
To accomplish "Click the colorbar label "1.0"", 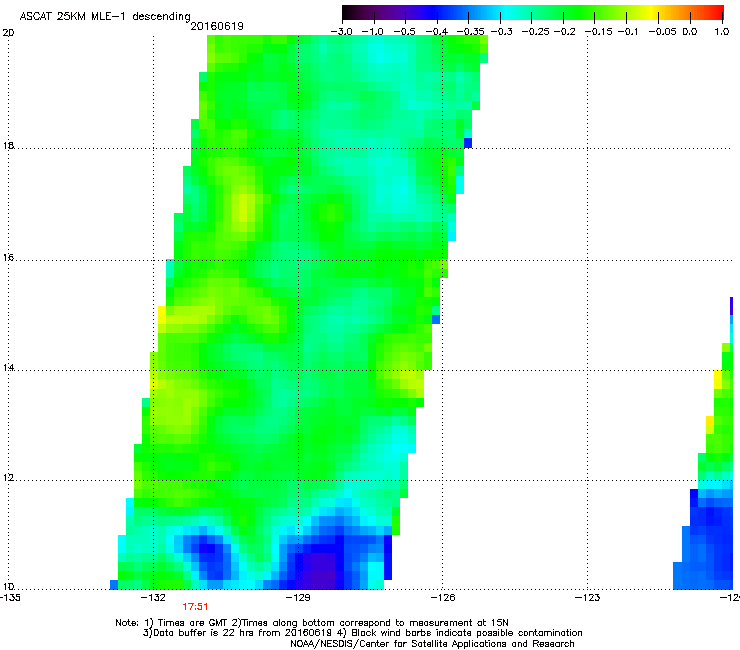I will point(722,32).
